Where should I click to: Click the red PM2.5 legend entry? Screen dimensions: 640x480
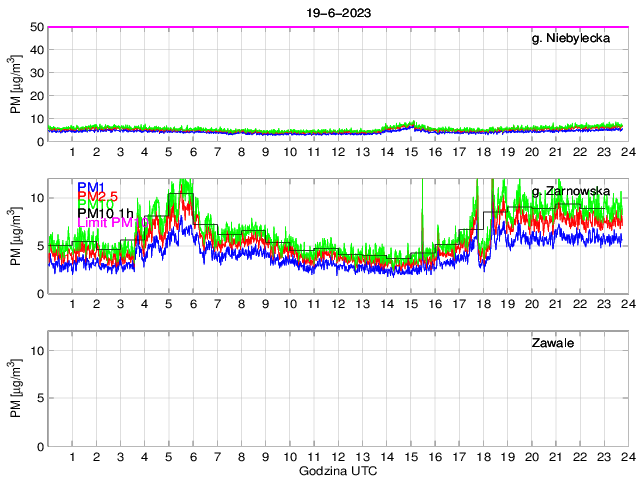point(98,198)
